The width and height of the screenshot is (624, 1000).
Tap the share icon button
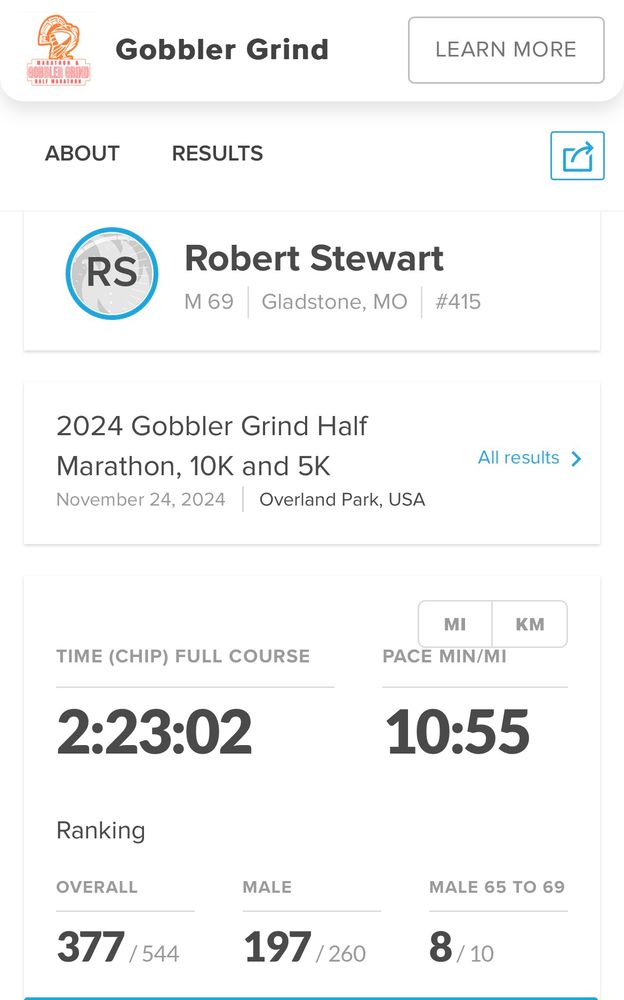tap(577, 156)
